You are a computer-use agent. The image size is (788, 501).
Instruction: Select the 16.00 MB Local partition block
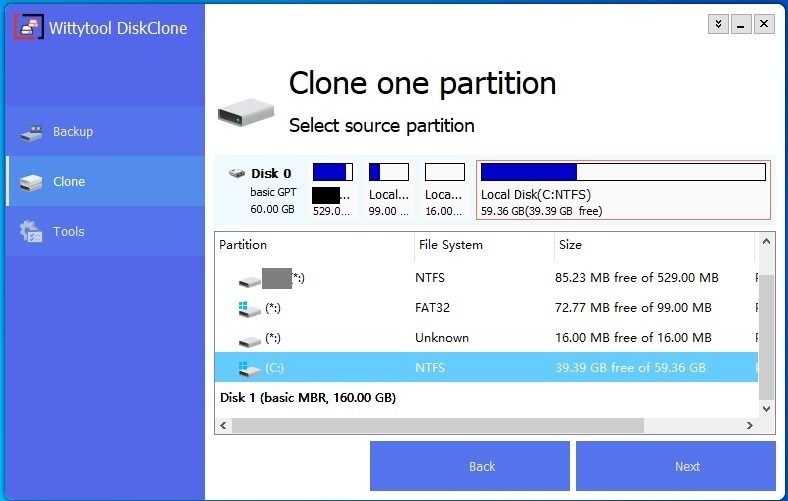pos(444,189)
